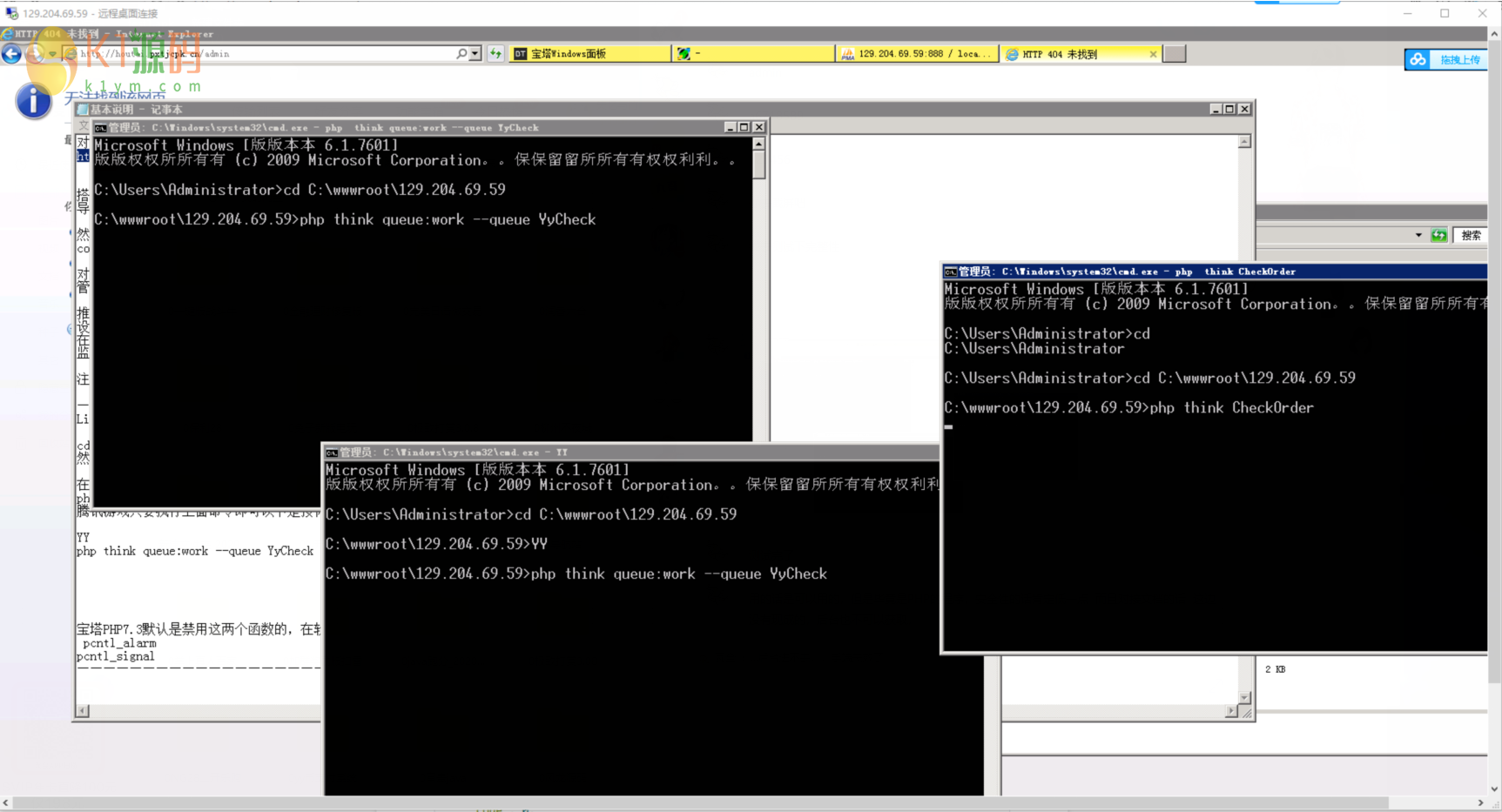Open the recent pages dropdown beside forward button
Screen dimensions: 1502x812
pos(52,54)
